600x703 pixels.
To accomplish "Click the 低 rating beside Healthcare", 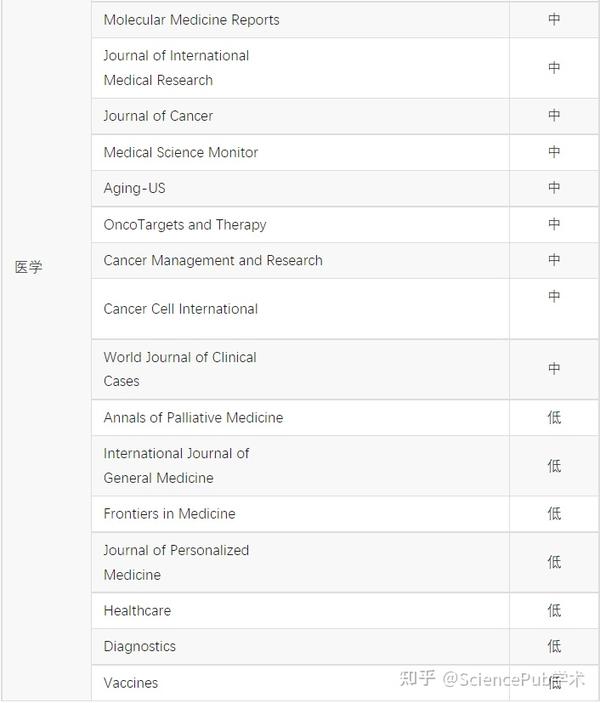I will pos(554,610).
